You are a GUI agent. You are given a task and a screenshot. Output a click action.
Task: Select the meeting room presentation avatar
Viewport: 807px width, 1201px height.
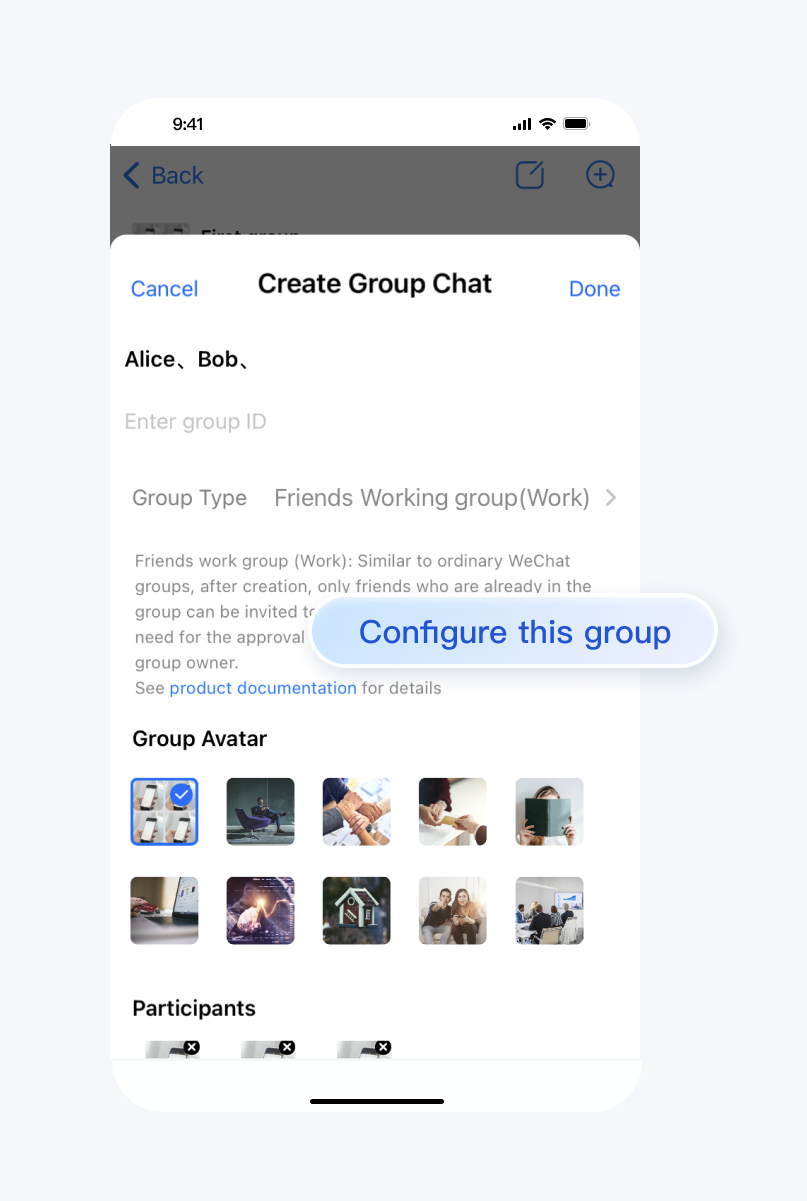(549, 911)
